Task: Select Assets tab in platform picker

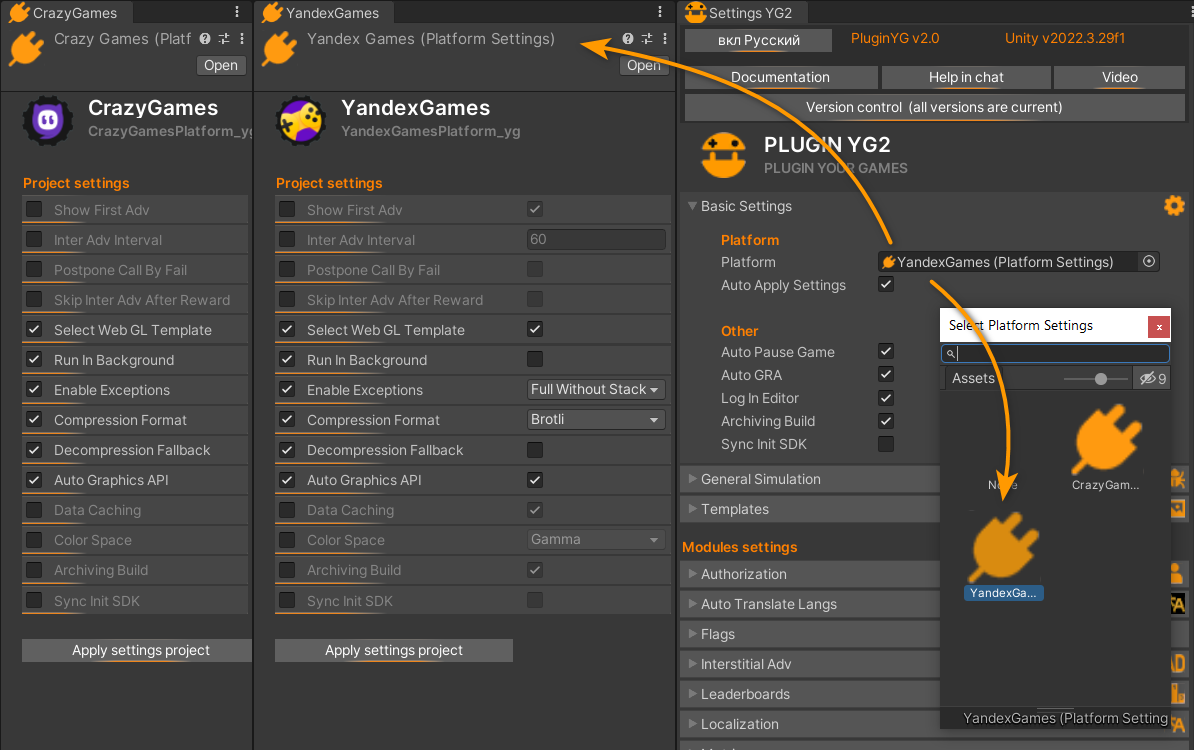Action: (x=972, y=378)
